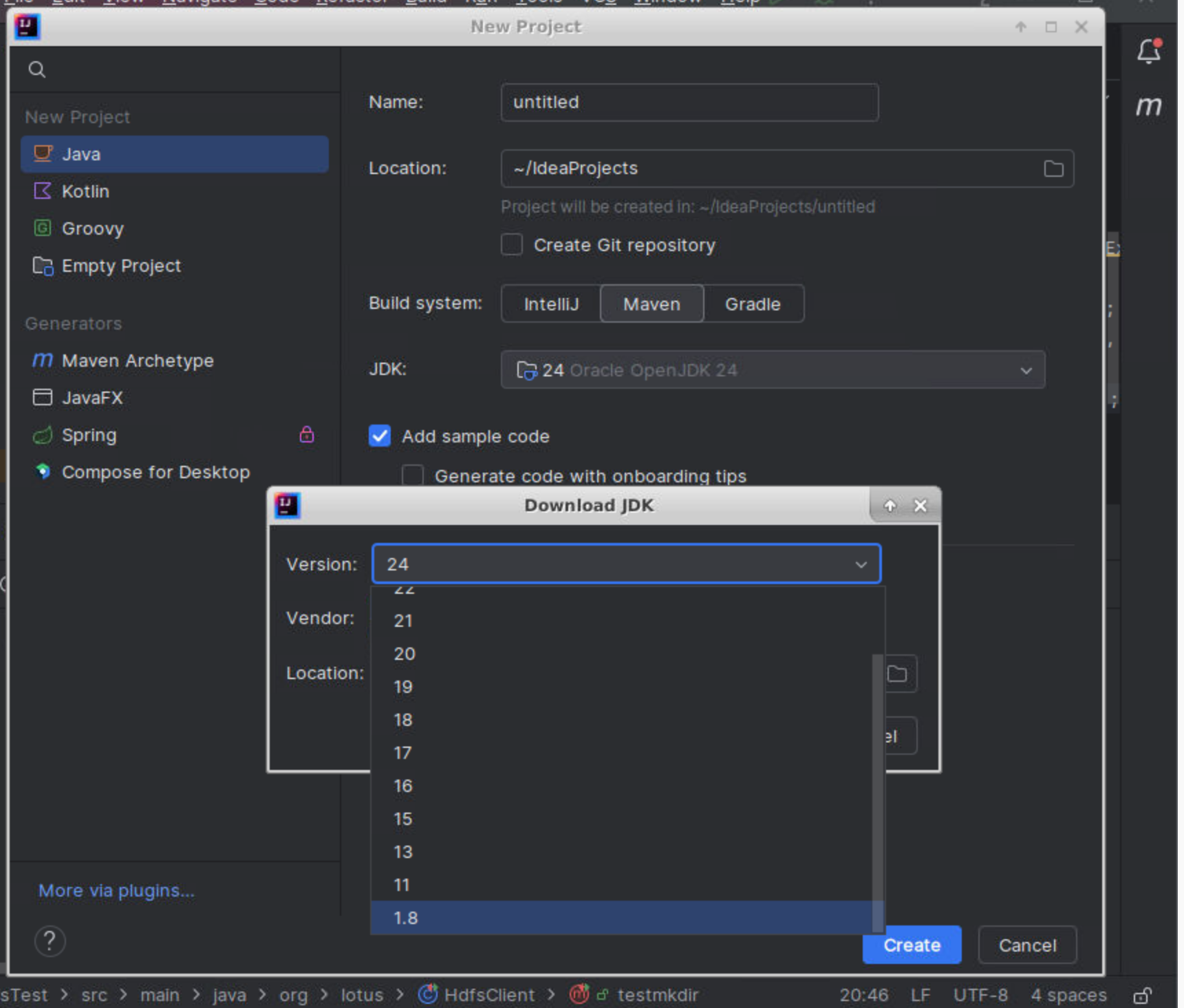This screenshot has height=1008, width=1184.
Task: Browse folder icon in Download JDK location
Action: point(897,674)
